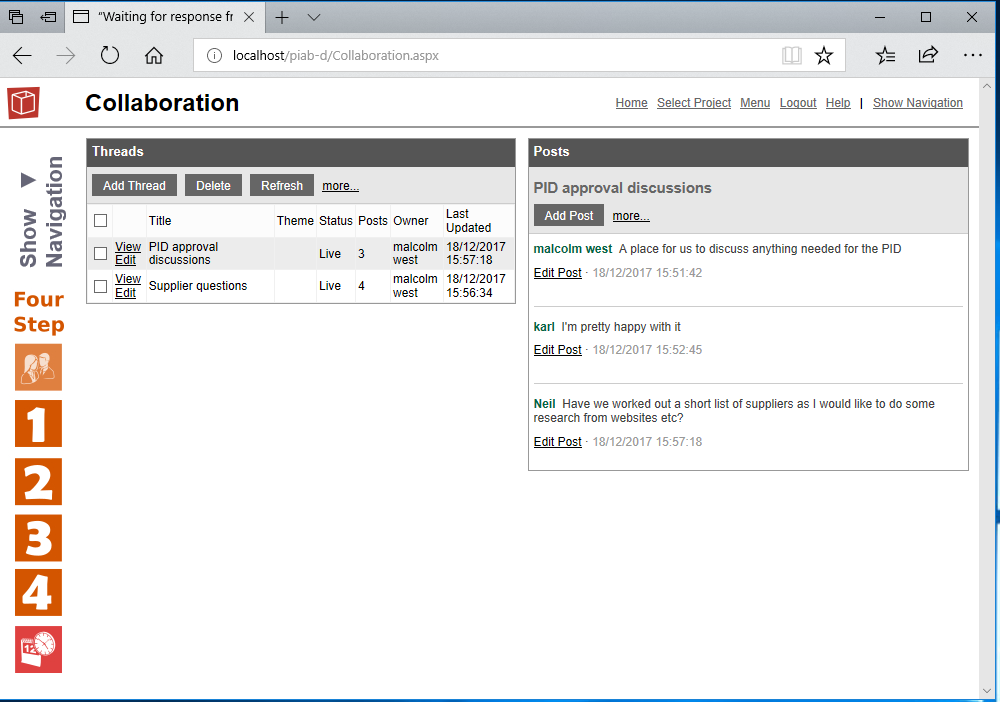Toggle the select-all threads header checkbox
Screen dimensions: 1000x702
click(x=100, y=221)
